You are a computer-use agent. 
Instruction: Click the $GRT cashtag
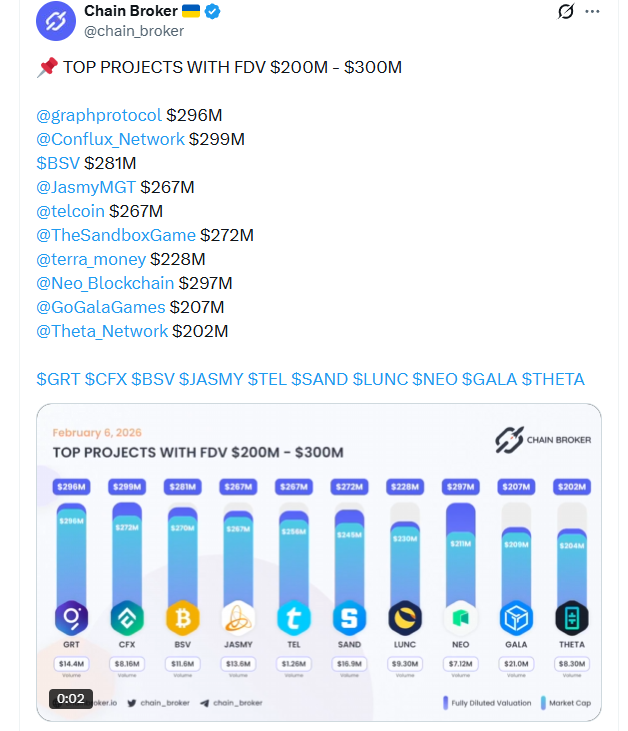coord(58,379)
